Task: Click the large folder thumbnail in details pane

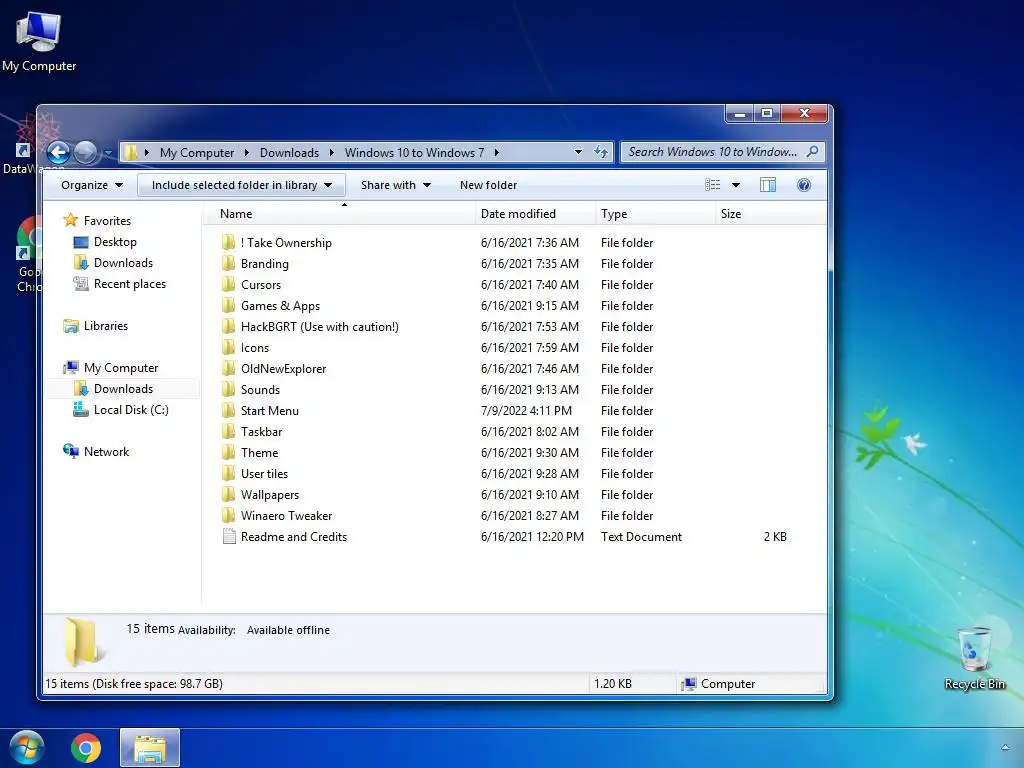Action: click(84, 641)
